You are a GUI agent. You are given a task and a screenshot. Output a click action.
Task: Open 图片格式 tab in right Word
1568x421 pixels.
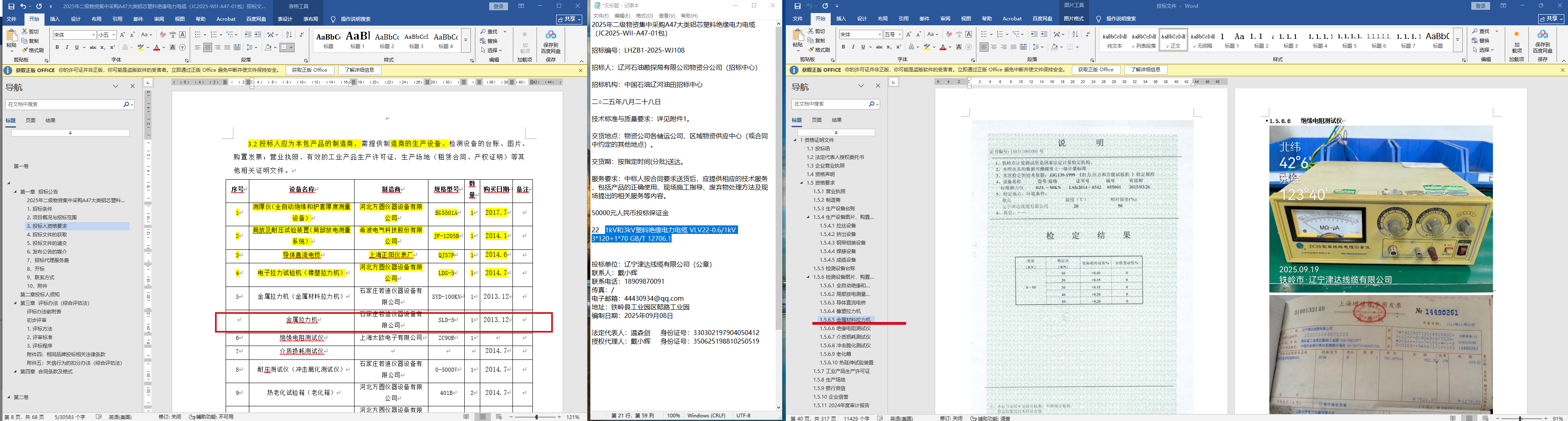pyautogui.click(x=1073, y=19)
